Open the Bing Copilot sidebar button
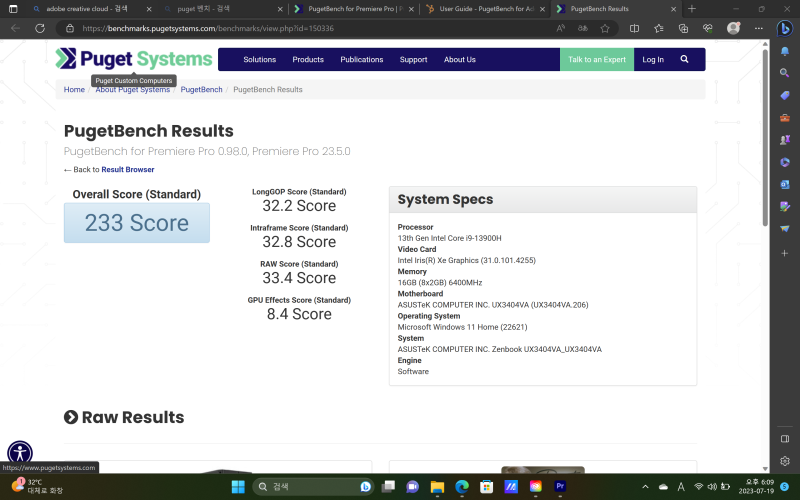Image resolution: width=800 pixels, height=500 pixels. point(785,29)
